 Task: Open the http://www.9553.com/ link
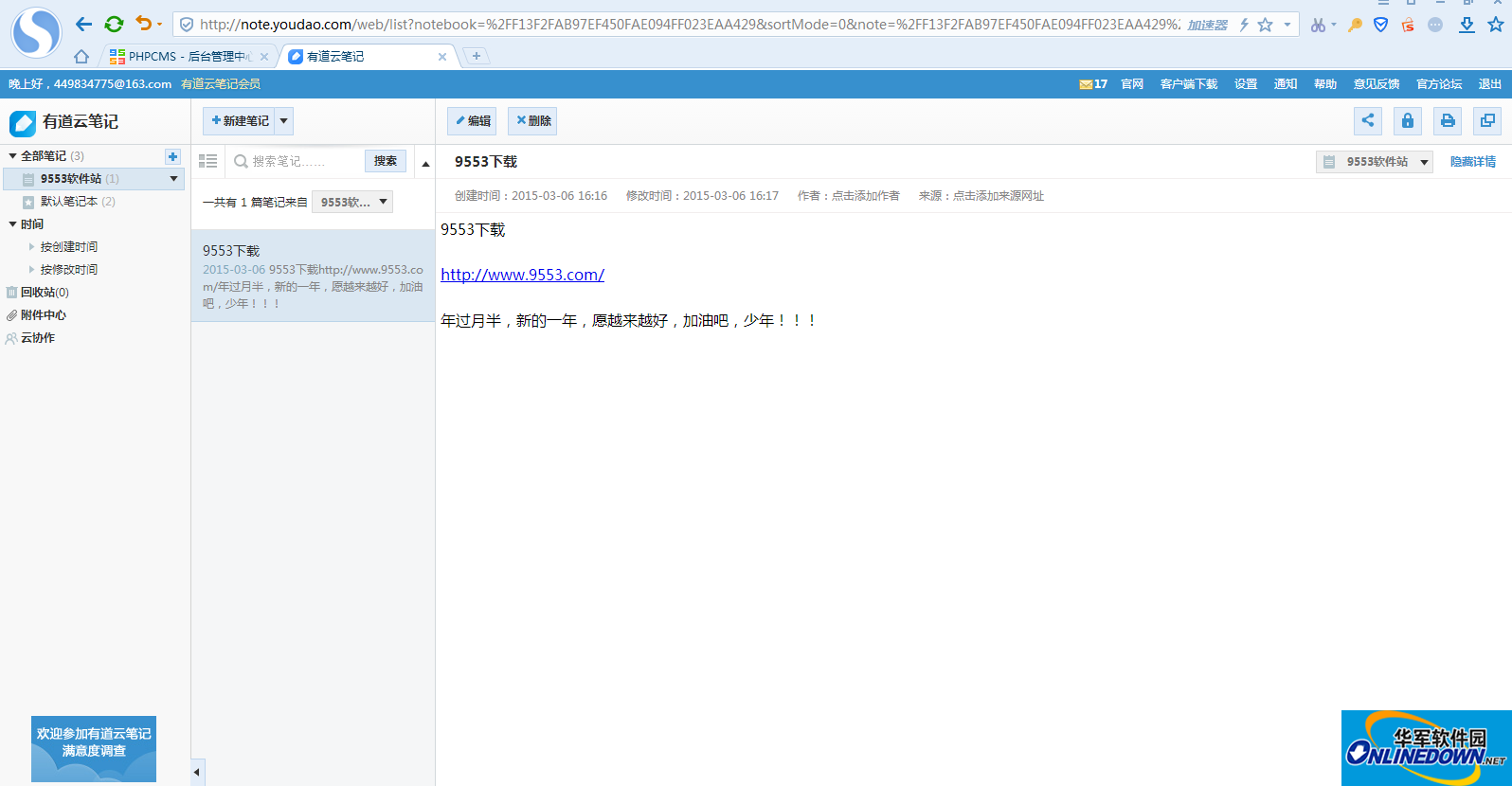point(522,275)
